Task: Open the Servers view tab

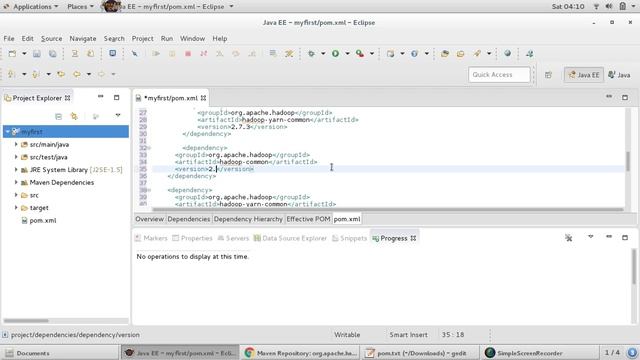Action: tap(233, 238)
